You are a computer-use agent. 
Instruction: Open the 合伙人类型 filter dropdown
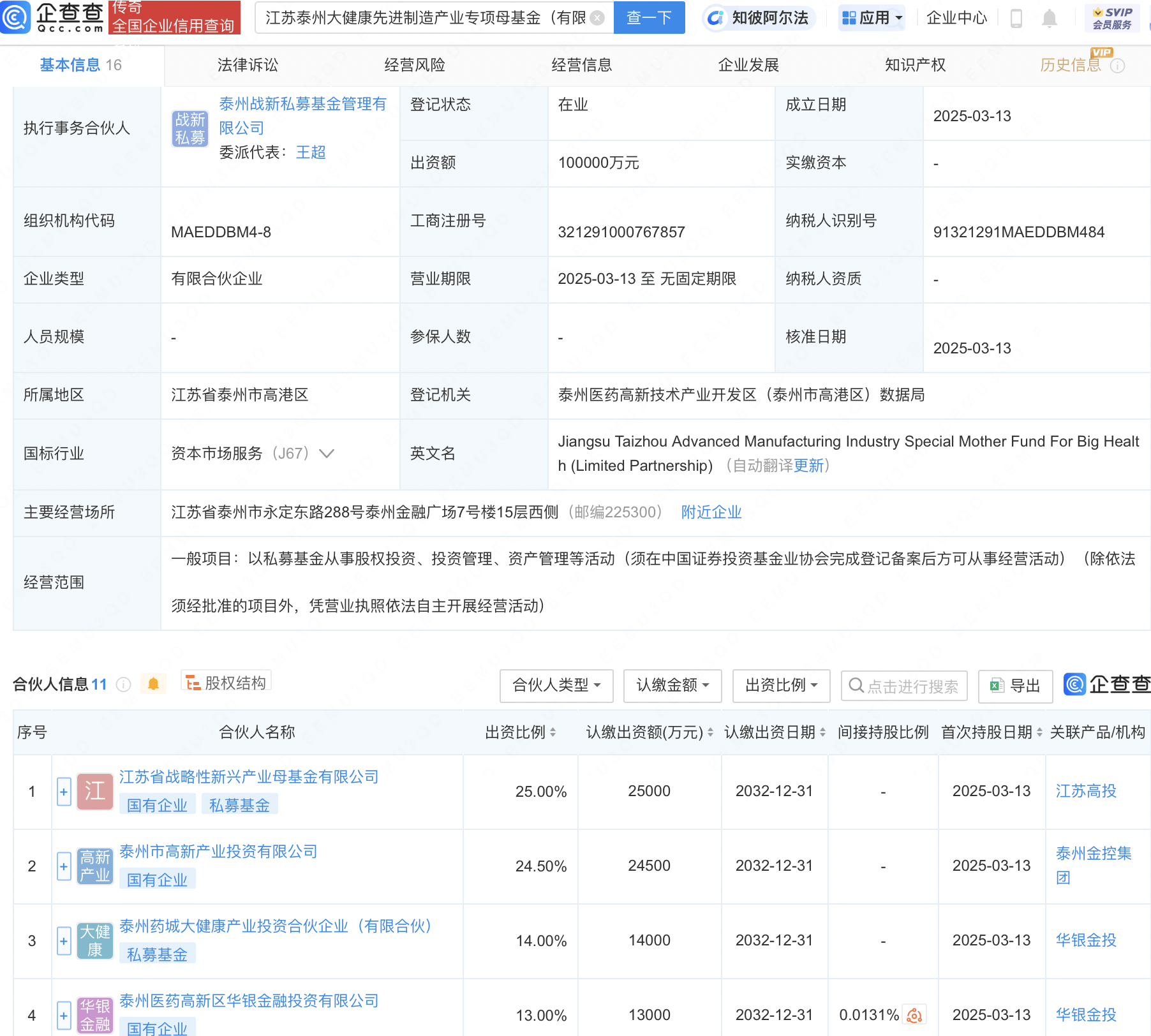[556, 686]
